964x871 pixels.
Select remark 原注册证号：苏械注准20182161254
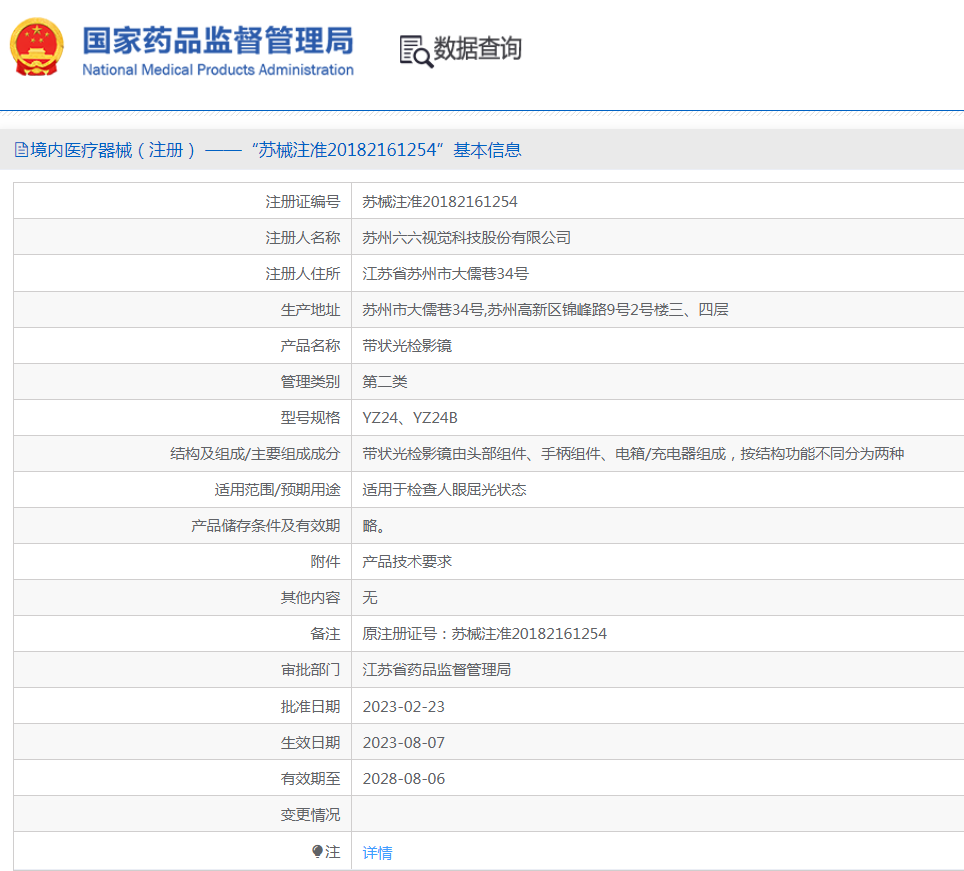point(484,634)
